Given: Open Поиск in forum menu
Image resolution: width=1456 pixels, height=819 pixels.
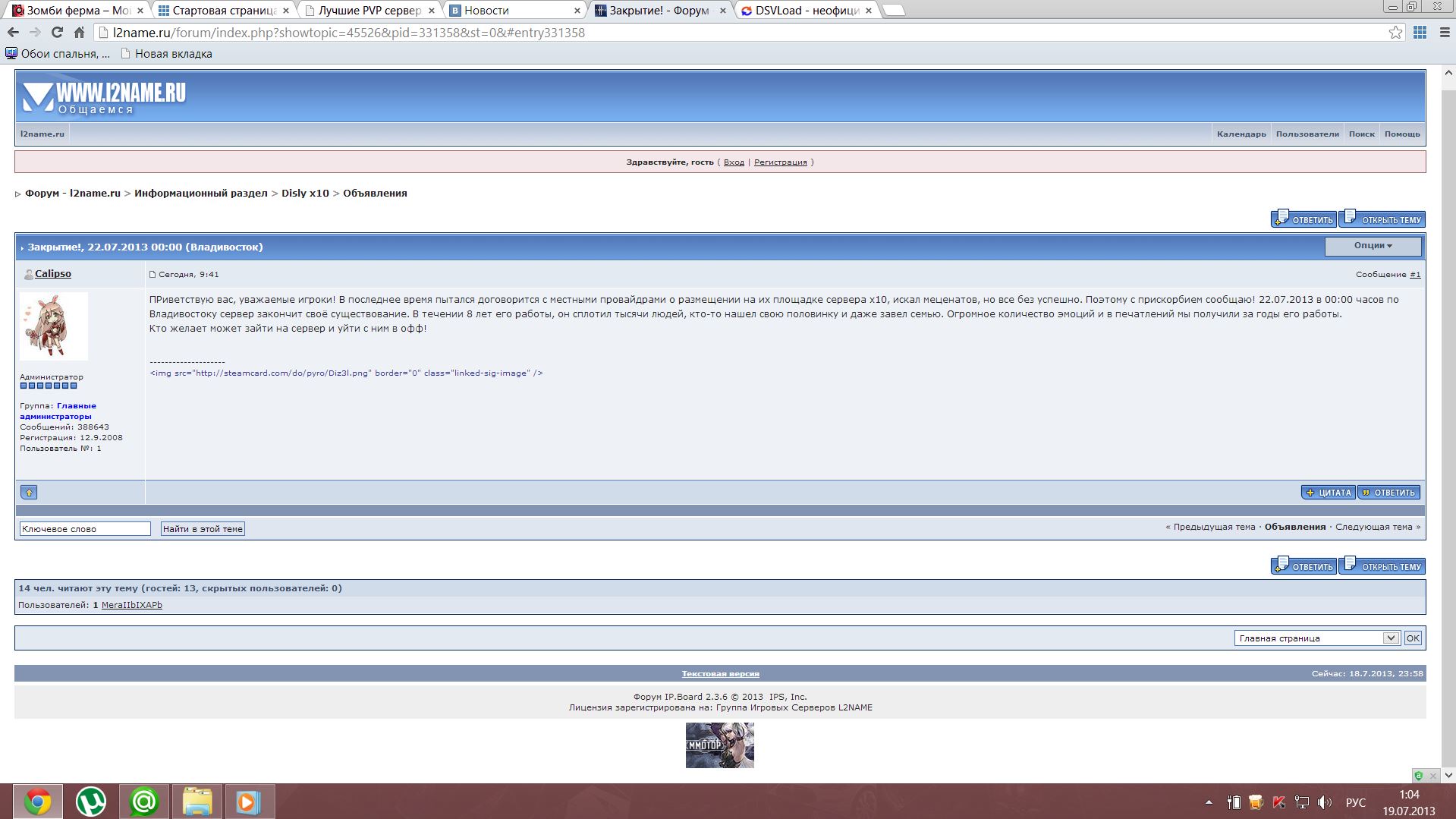Looking at the screenshot, I should pyautogui.click(x=1361, y=134).
